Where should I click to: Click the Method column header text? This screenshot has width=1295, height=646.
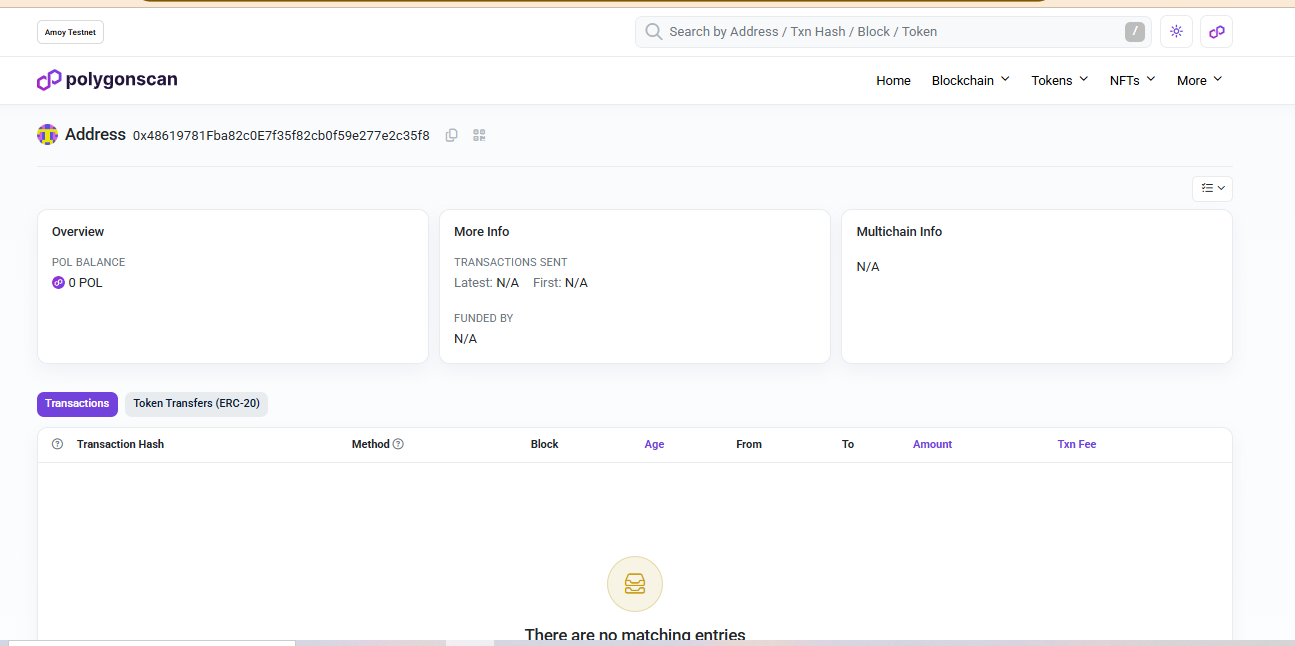(x=370, y=444)
